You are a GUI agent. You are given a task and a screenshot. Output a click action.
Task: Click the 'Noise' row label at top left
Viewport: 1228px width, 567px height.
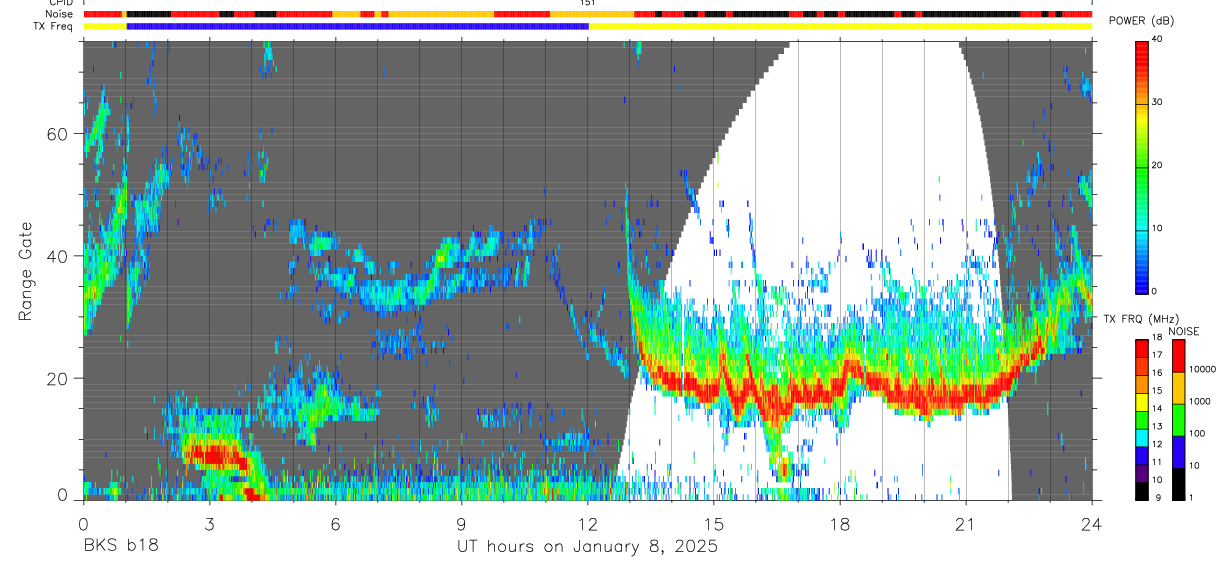60,15
